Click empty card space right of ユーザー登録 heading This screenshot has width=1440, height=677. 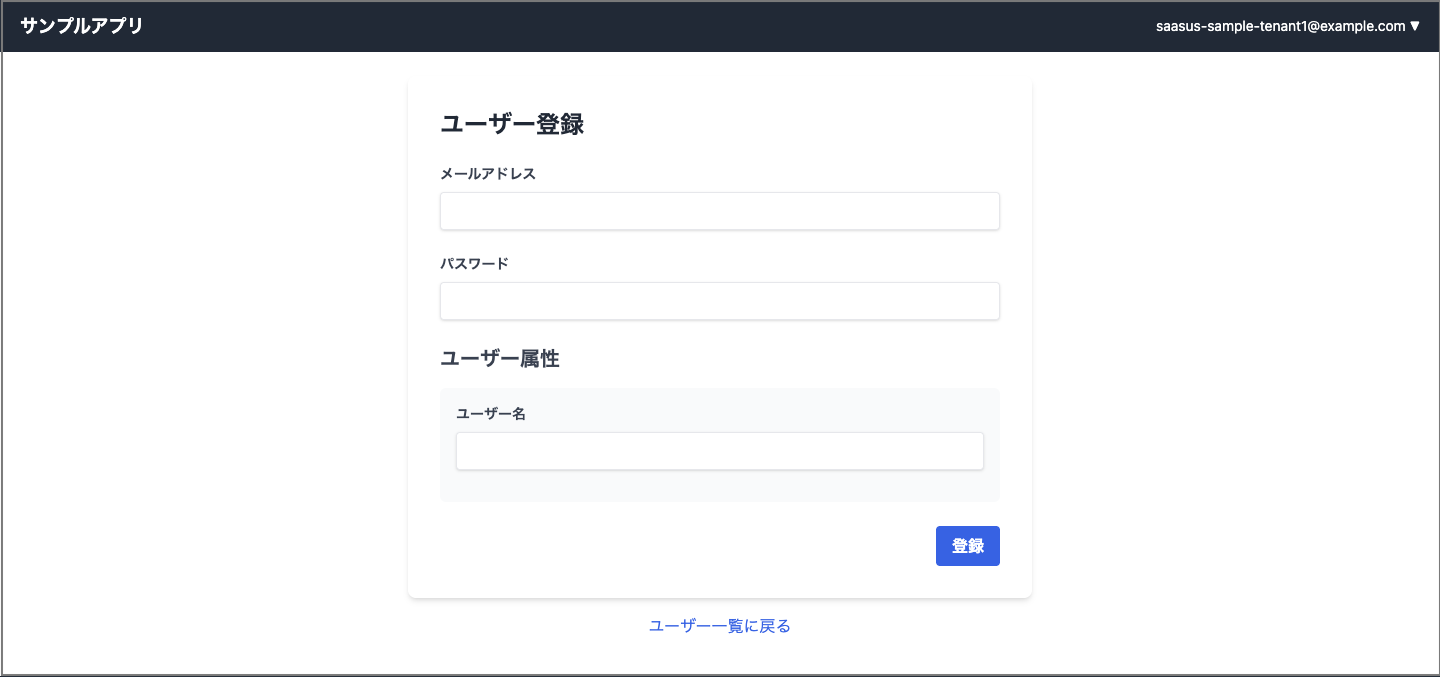(800, 124)
